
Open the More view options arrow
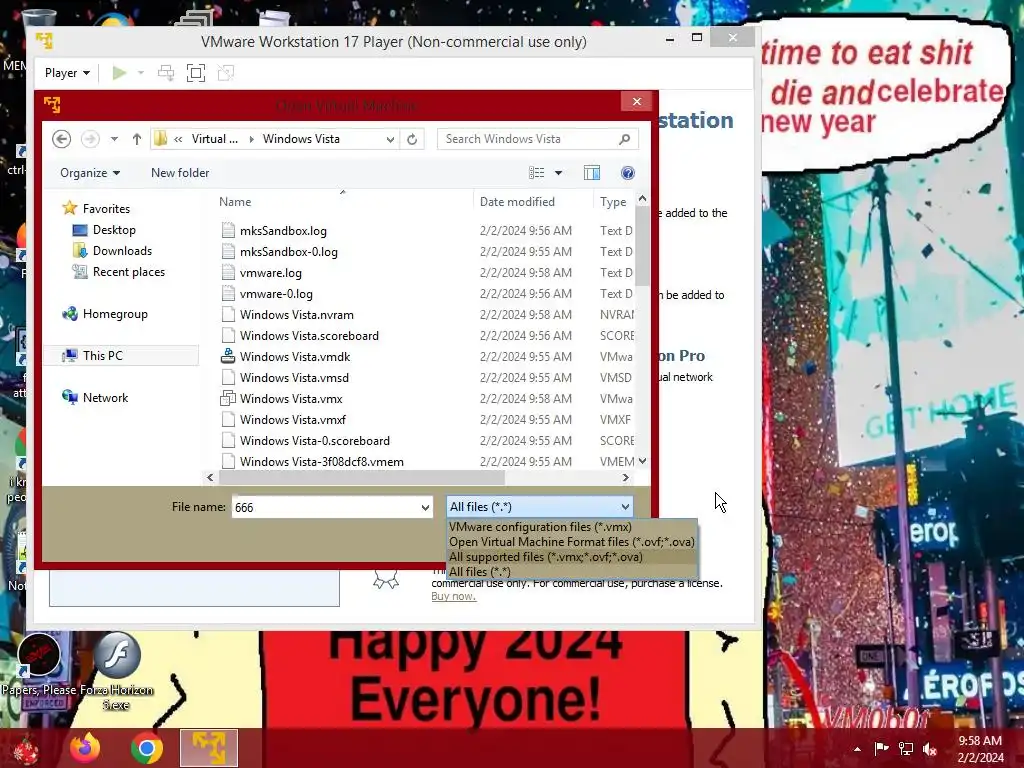click(x=558, y=173)
